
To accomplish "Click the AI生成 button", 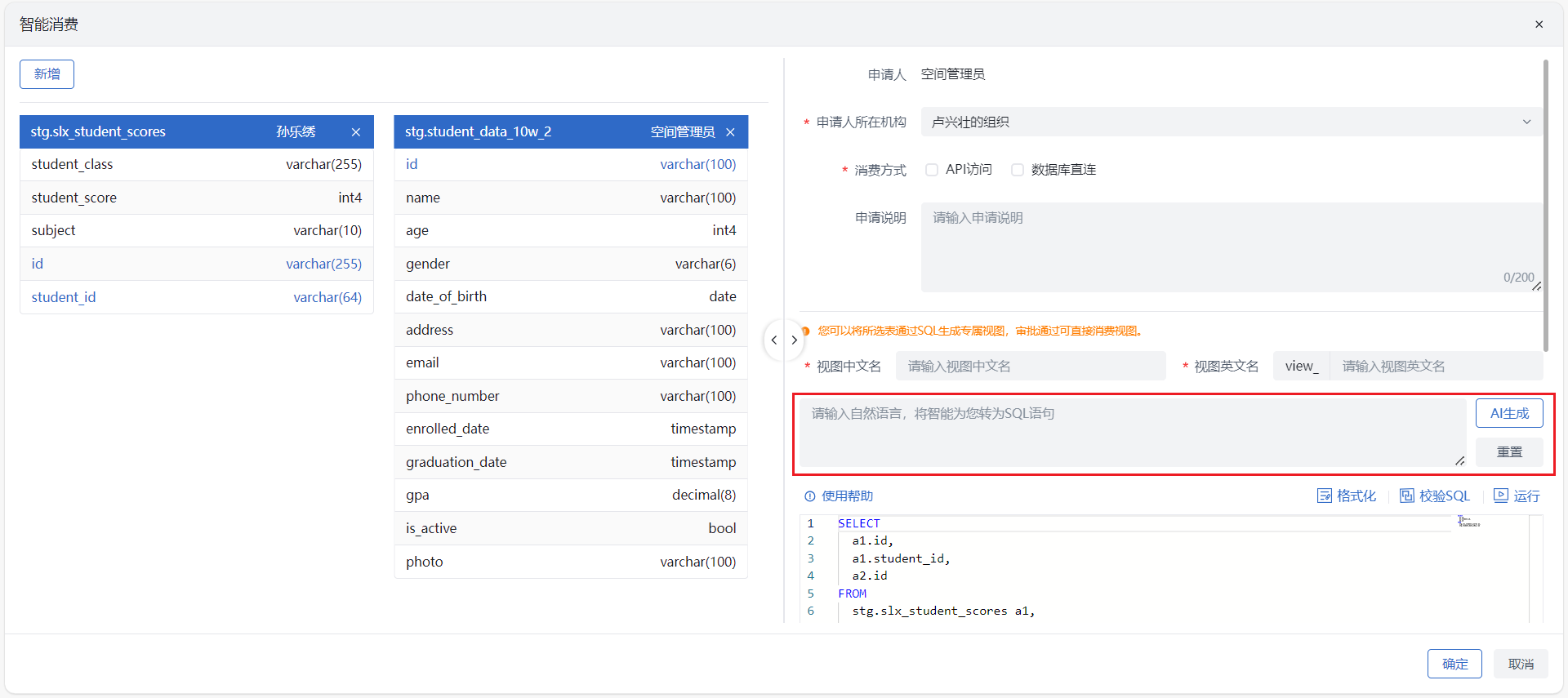I will 1509,413.
